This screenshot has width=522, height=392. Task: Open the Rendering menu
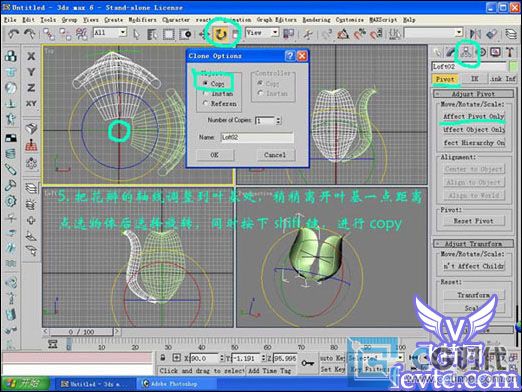tap(316, 20)
